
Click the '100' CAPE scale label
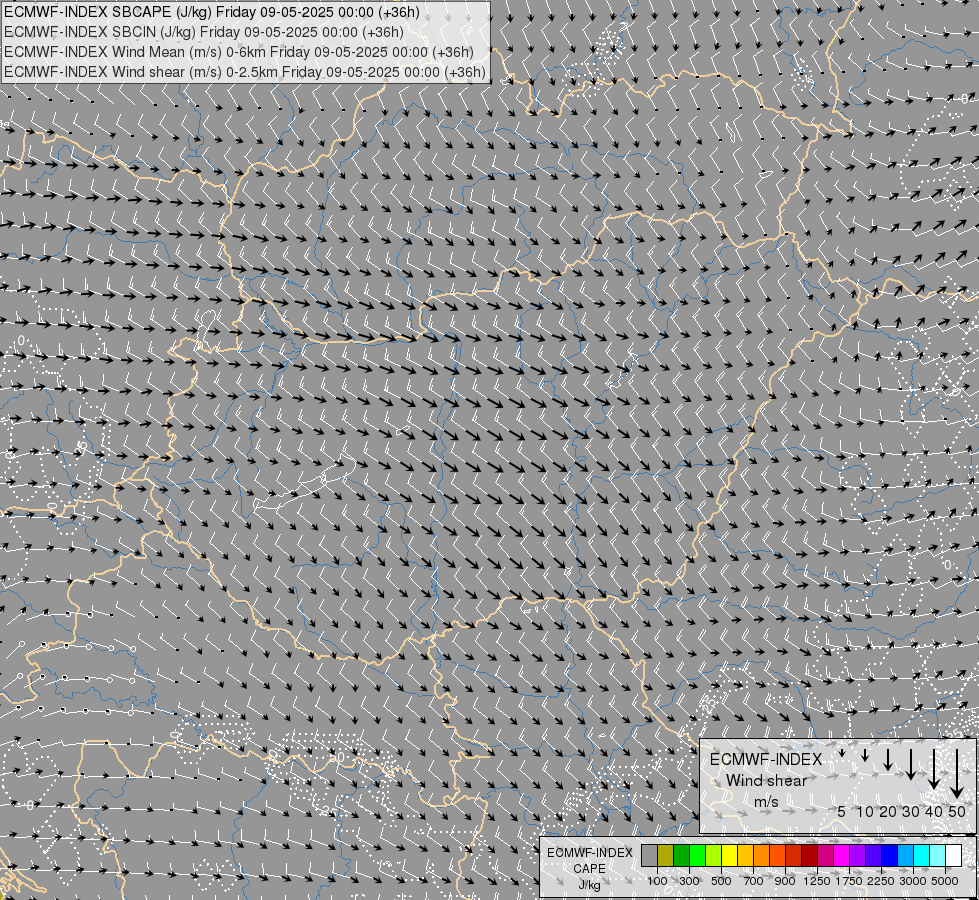click(657, 881)
